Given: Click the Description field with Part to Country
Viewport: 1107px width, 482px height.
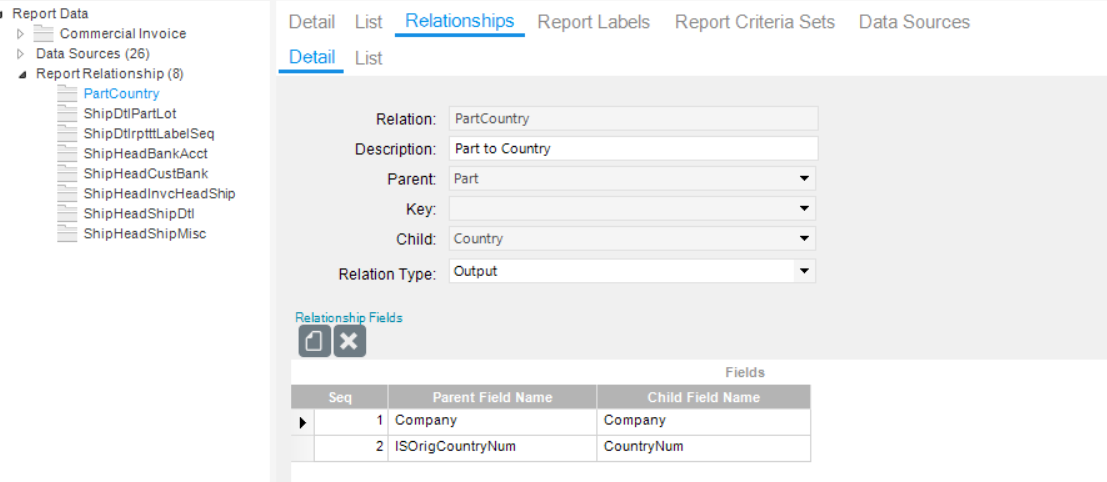Looking at the screenshot, I should [x=633, y=149].
